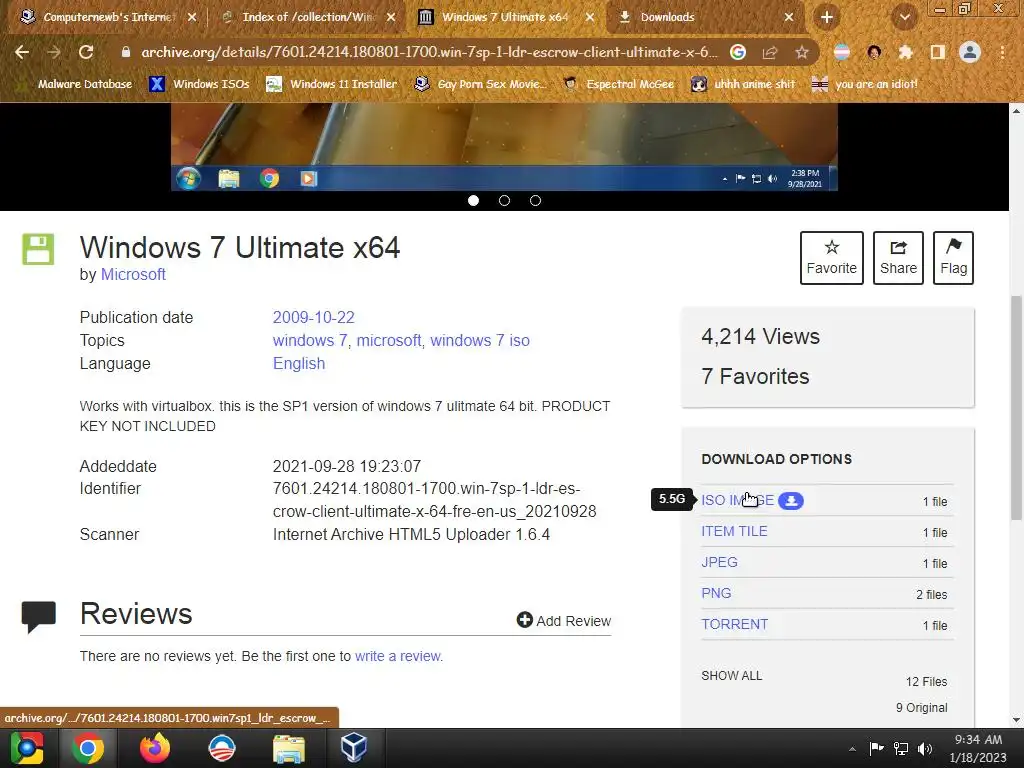Bookmark this page with star icon
The width and height of the screenshot is (1024, 768).
[x=802, y=52]
